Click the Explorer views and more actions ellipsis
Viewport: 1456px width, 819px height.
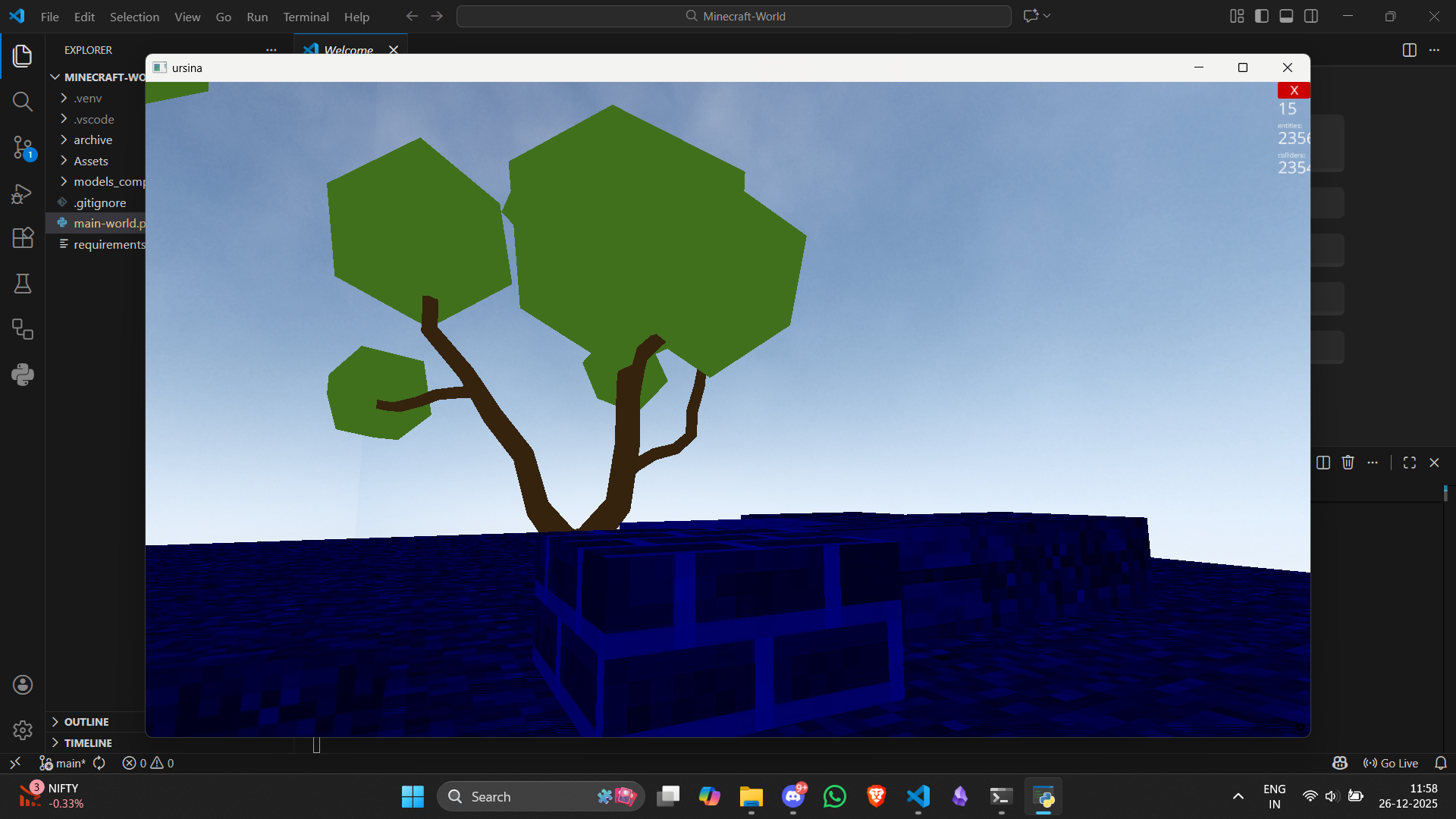point(271,50)
